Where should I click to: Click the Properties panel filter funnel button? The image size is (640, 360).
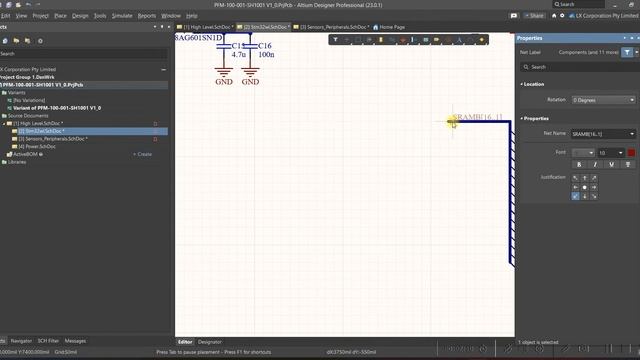pos(627,52)
